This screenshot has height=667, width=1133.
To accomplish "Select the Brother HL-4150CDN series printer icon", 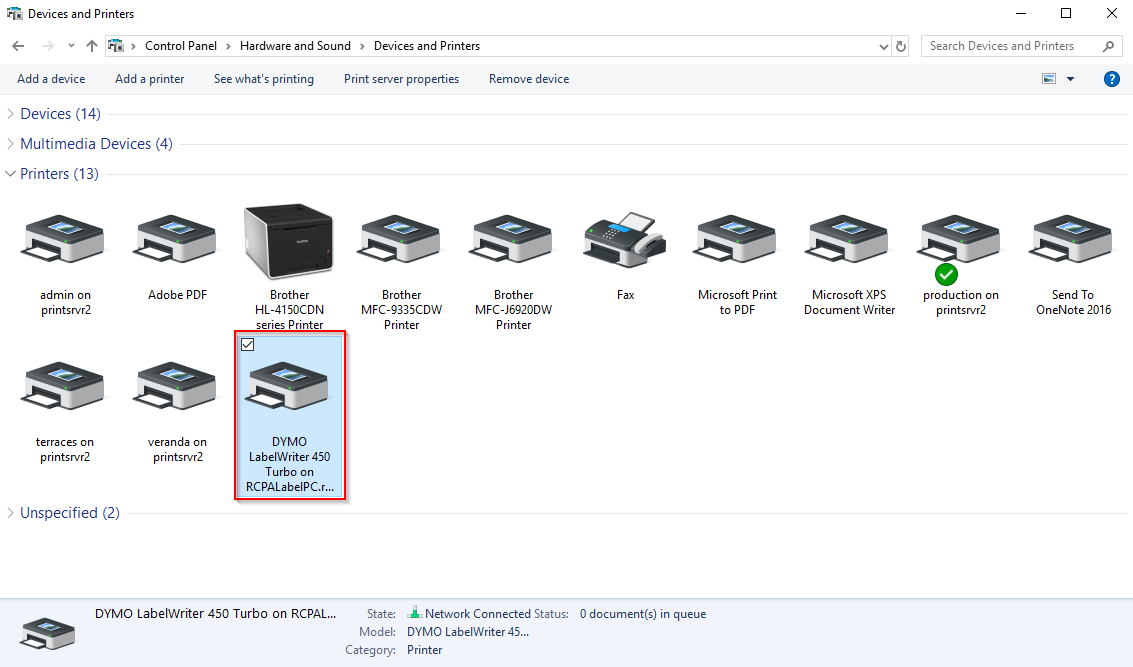I will 289,241.
